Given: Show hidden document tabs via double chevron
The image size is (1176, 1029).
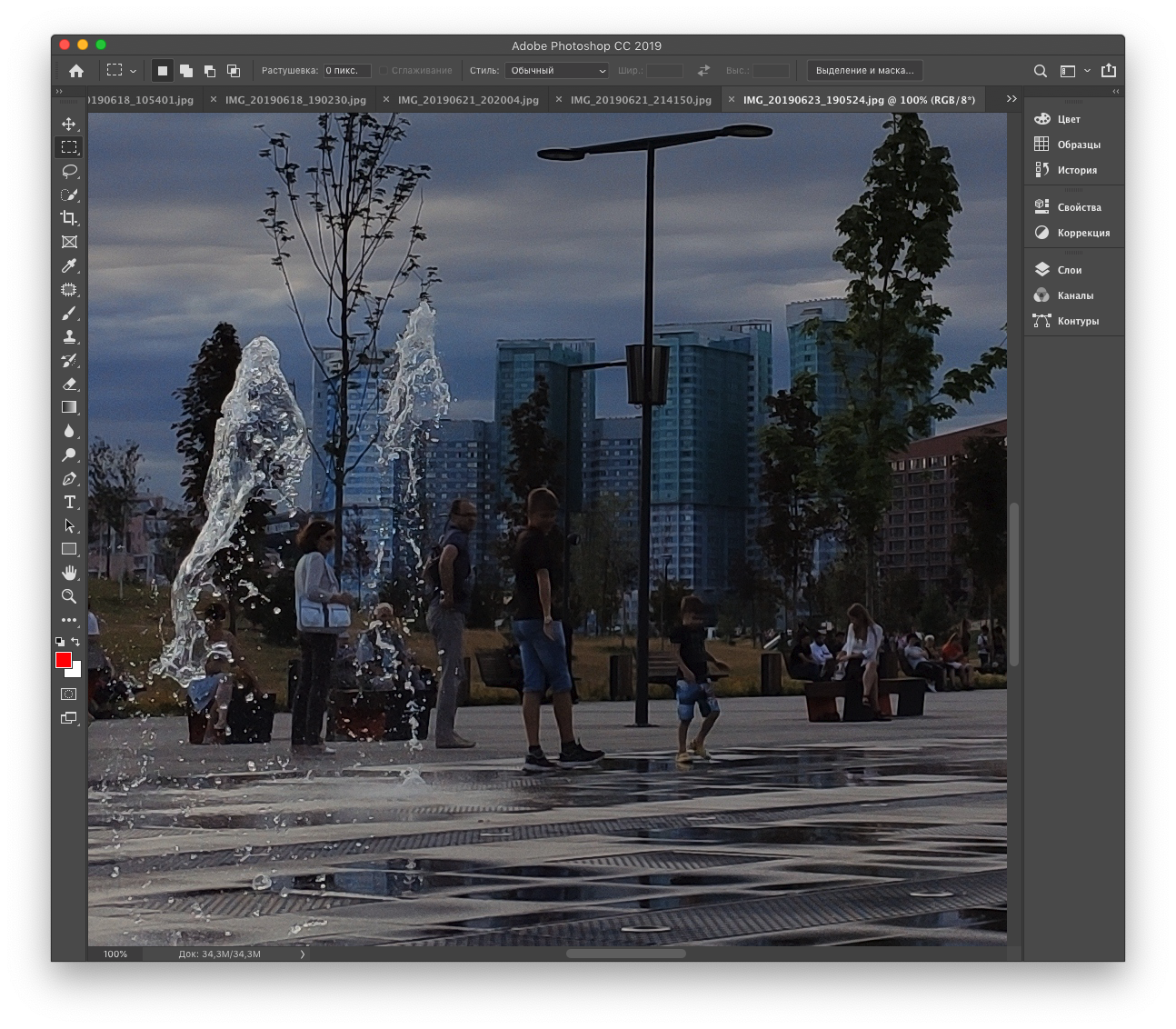Looking at the screenshot, I should (1012, 99).
